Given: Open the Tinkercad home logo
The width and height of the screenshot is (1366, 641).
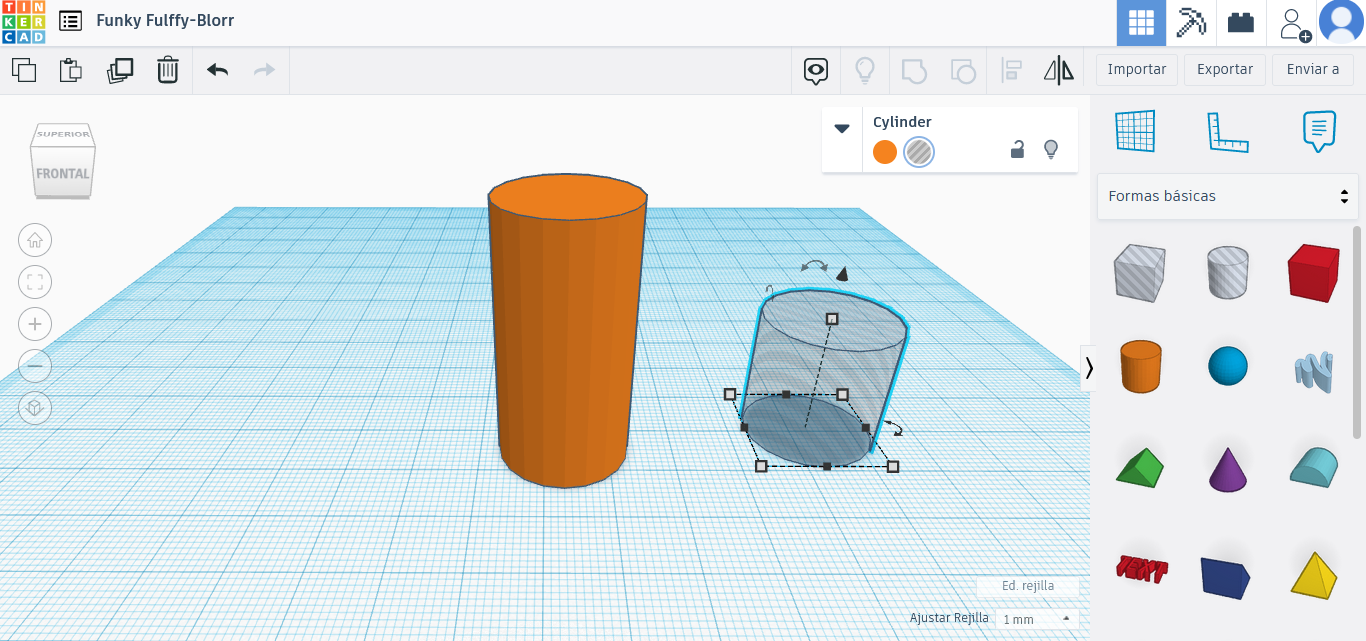Looking at the screenshot, I should click(x=23, y=22).
